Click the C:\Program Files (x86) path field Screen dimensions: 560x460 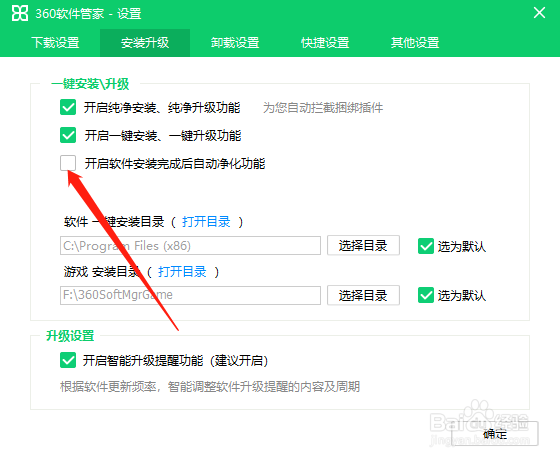coord(190,245)
